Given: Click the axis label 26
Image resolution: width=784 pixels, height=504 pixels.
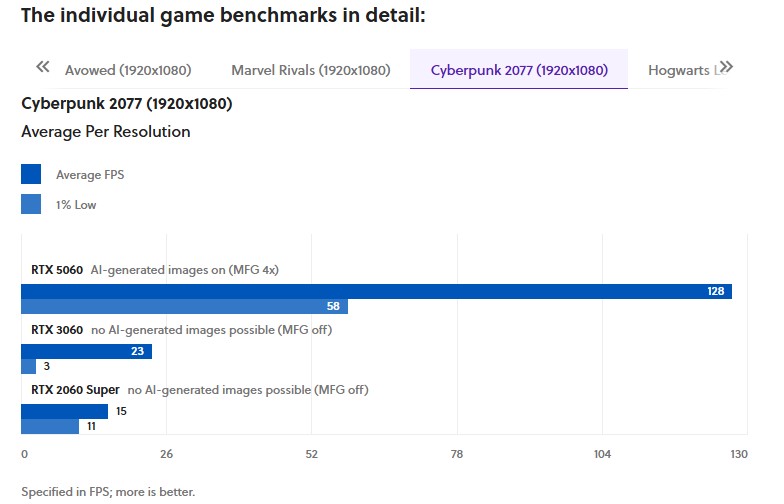Looking at the screenshot, I should tap(166, 454).
